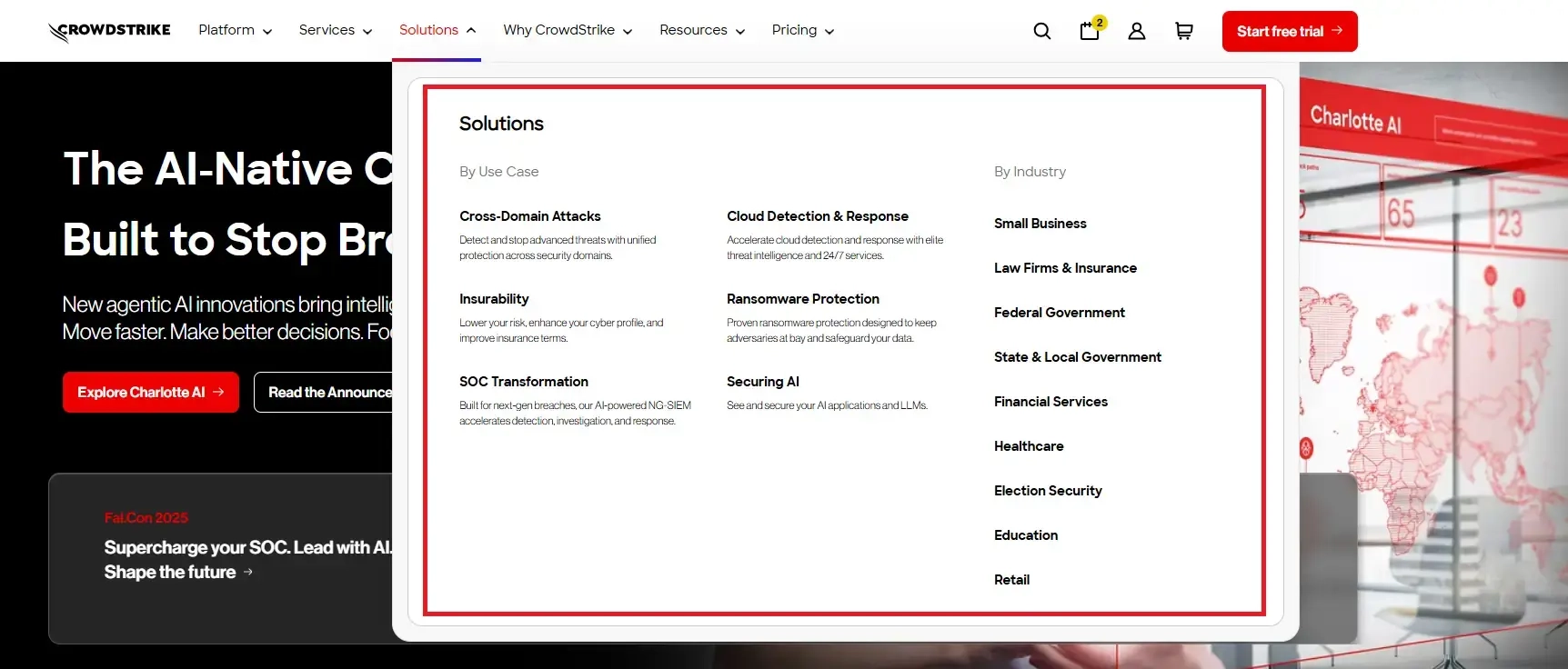1568x669 pixels.
Task: Click the CrowdStrike logo
Action: [x=109, y=31]
